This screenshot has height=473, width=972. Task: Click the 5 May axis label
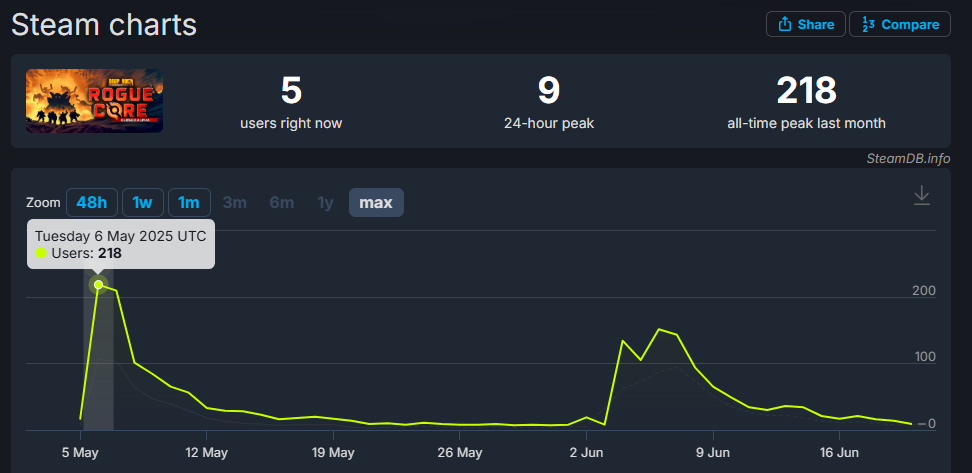point(81,453)
